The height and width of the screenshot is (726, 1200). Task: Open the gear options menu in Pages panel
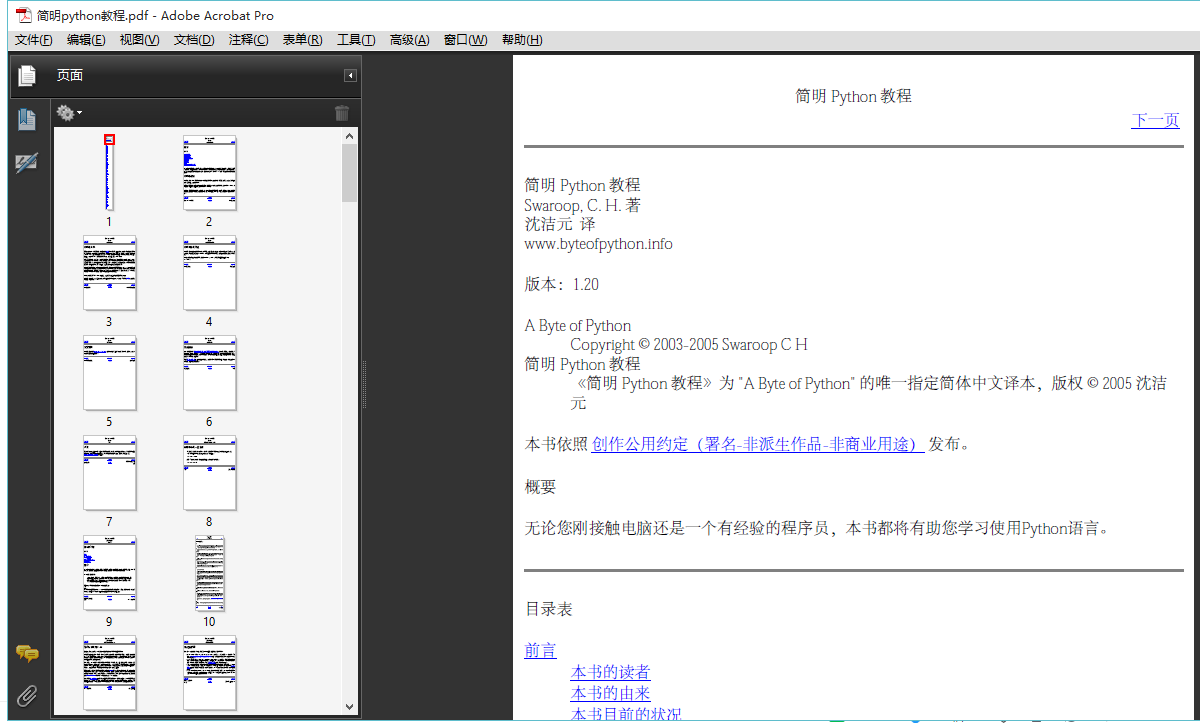coord(69,113)
